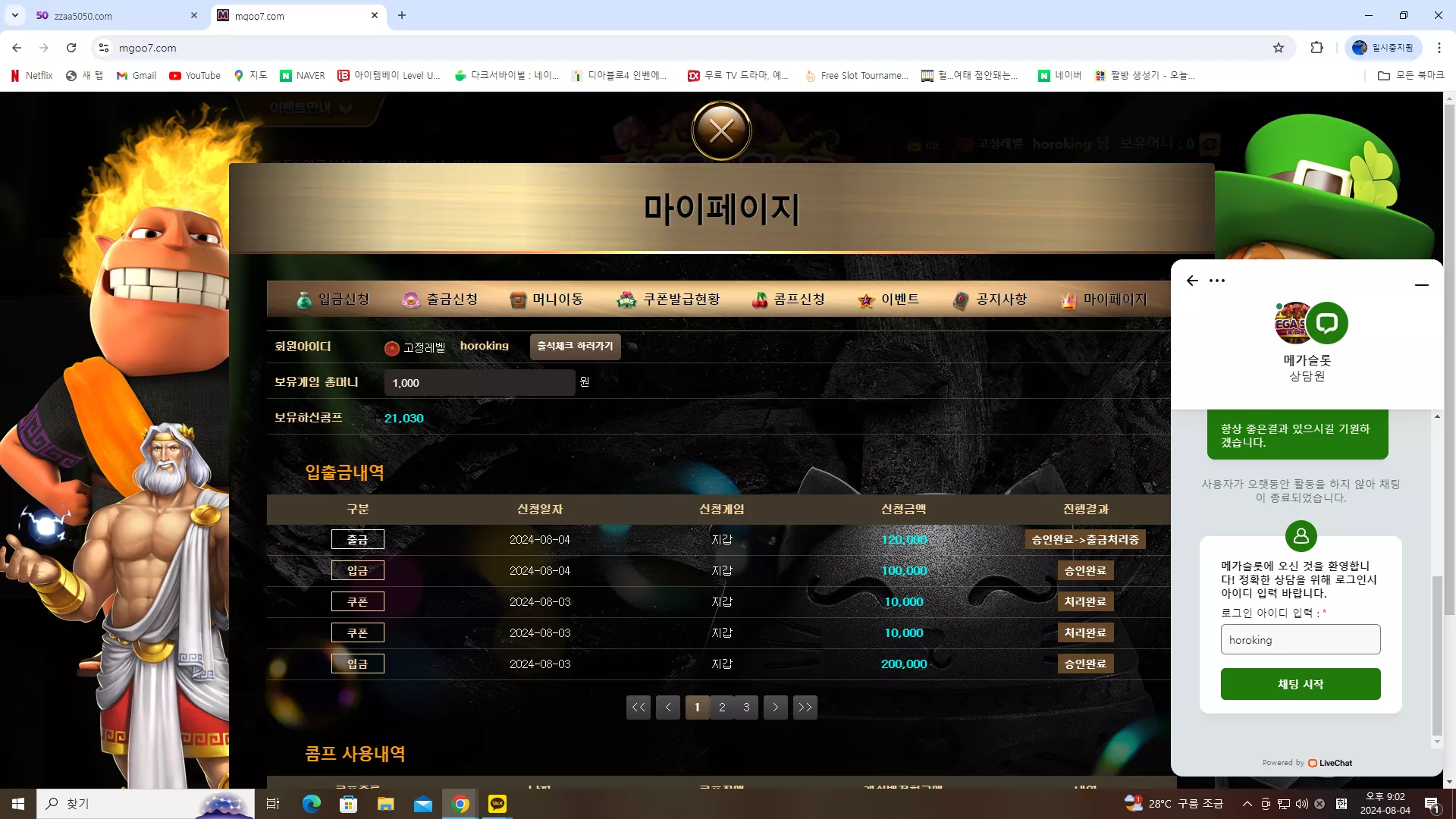Jump to first page of 입출금내역
The height and width of the screenshot is (819, 1456).
tap(639, 708)
